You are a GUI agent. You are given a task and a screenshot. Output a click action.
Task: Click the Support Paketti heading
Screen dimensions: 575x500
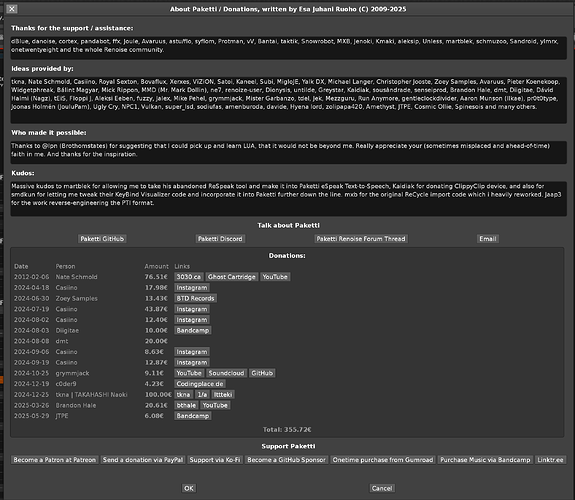coord(288,446)
